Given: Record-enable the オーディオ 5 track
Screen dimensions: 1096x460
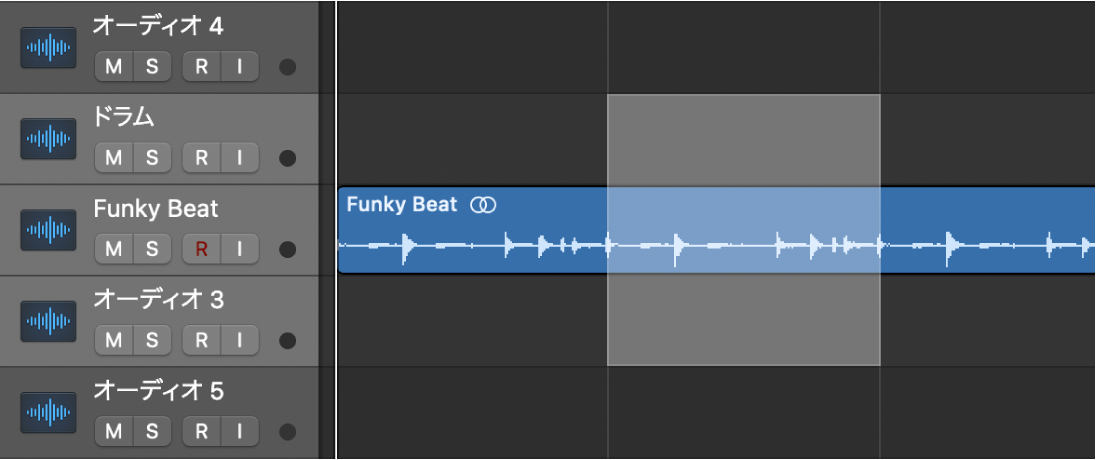Looking at the screenshot, I should click(201, 432).
